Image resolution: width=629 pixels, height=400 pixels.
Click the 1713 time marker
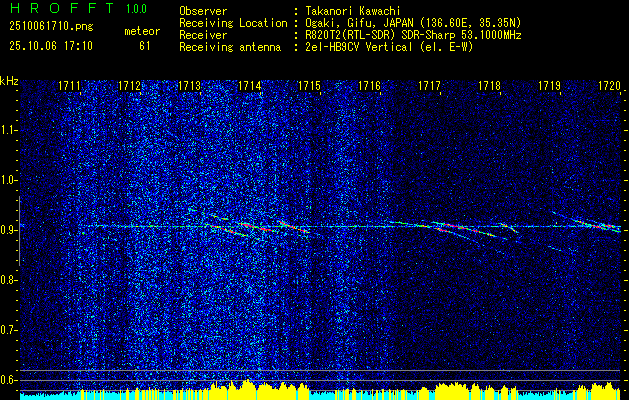[x=189, y=85]
